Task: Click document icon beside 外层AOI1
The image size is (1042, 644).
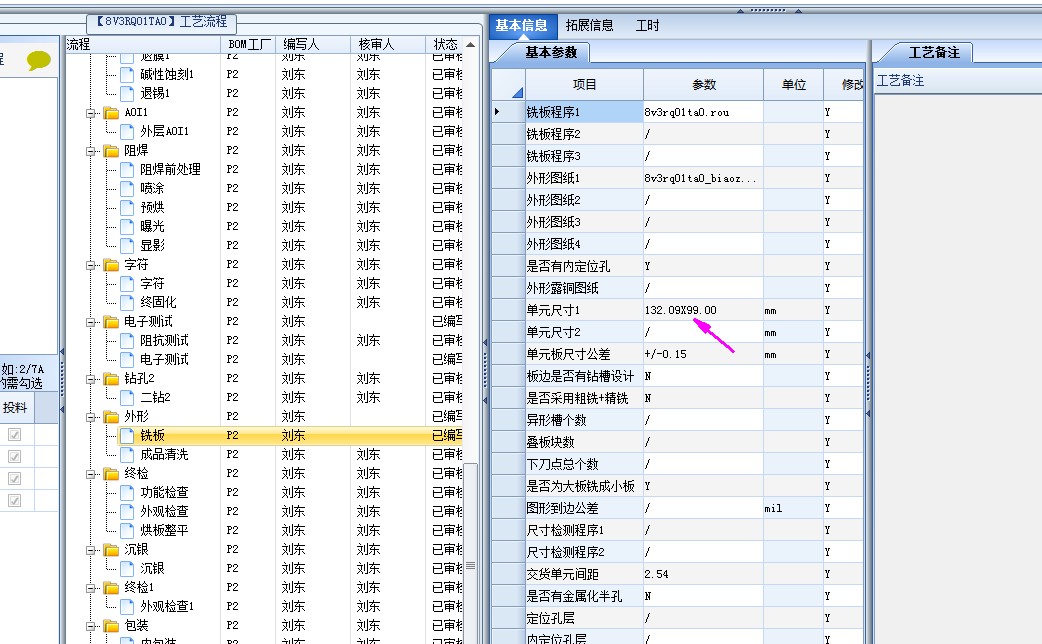Action: pos(127,132)
